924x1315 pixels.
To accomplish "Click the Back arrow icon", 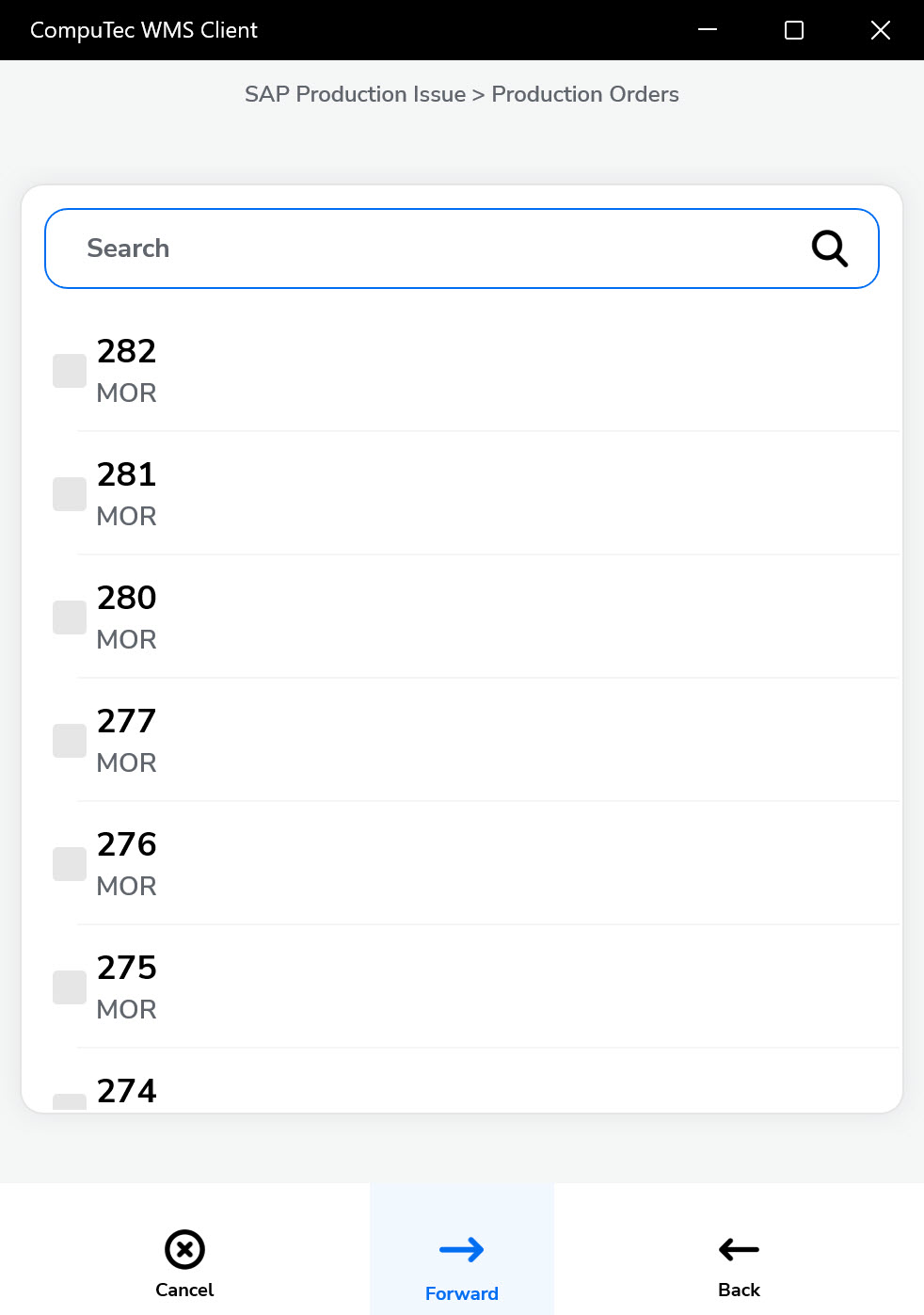I will 739,1249.
